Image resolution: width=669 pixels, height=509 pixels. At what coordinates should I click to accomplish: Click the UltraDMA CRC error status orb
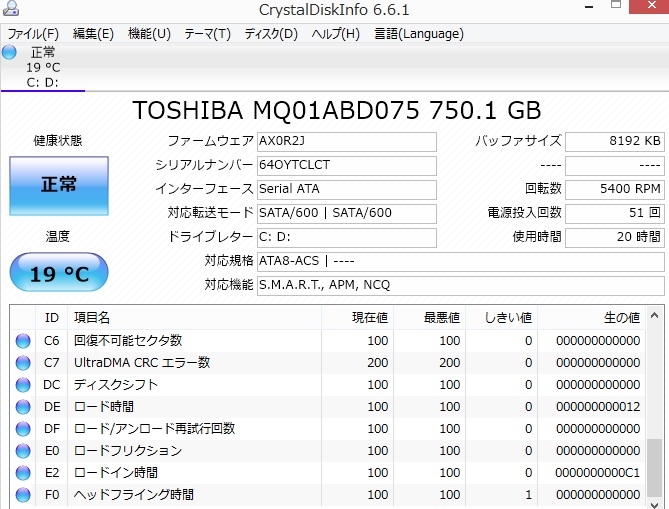(x=23, y=363)
